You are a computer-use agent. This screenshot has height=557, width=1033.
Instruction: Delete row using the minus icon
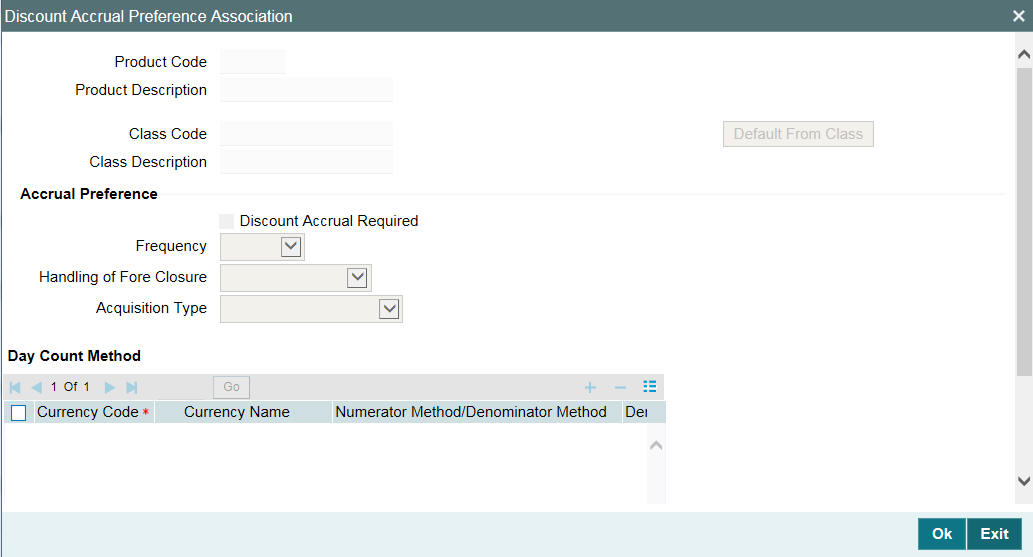coord(620,388)
